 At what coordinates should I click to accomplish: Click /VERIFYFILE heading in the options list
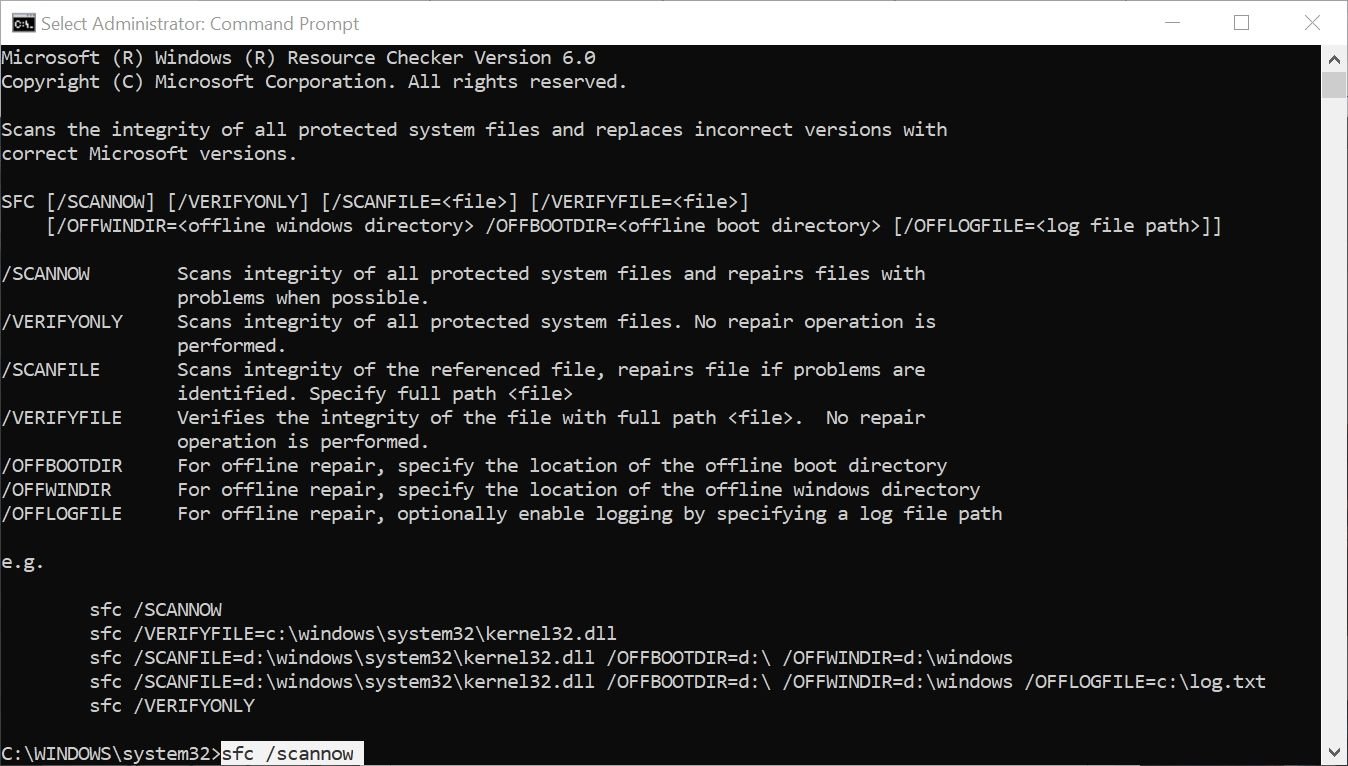62,418
